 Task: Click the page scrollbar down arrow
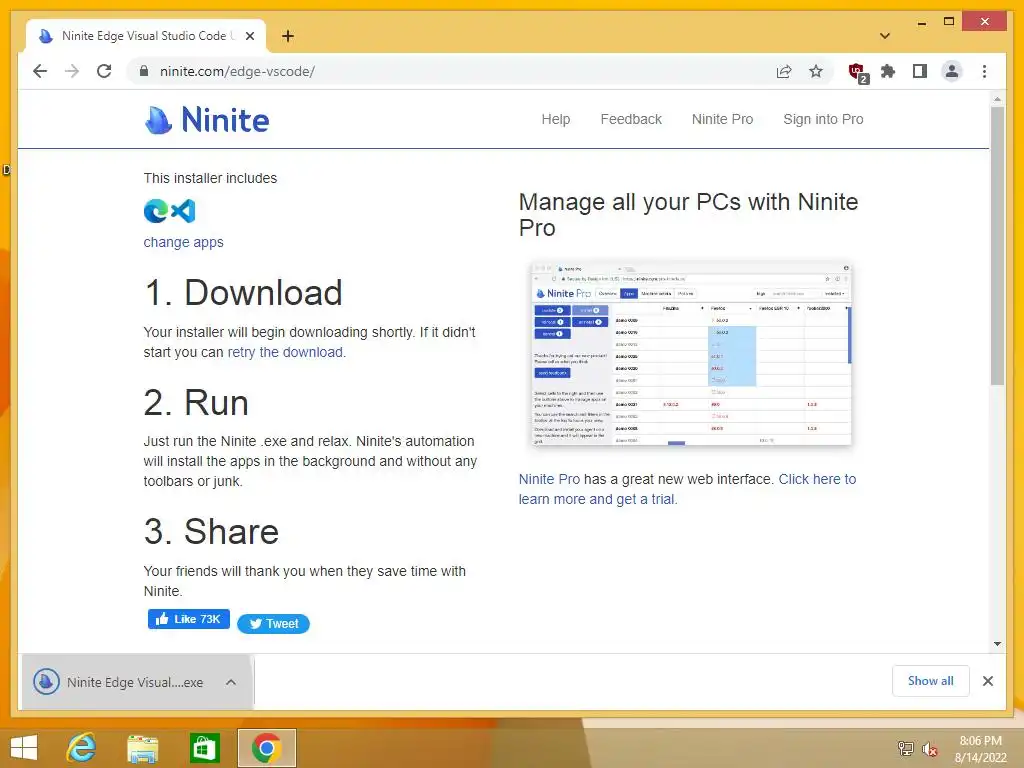tap(997, 644)
